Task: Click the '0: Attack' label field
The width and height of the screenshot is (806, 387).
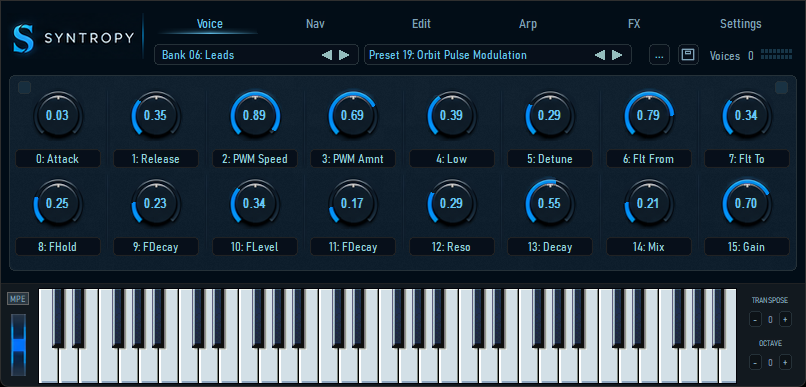Action: click(x=58, y=159)
